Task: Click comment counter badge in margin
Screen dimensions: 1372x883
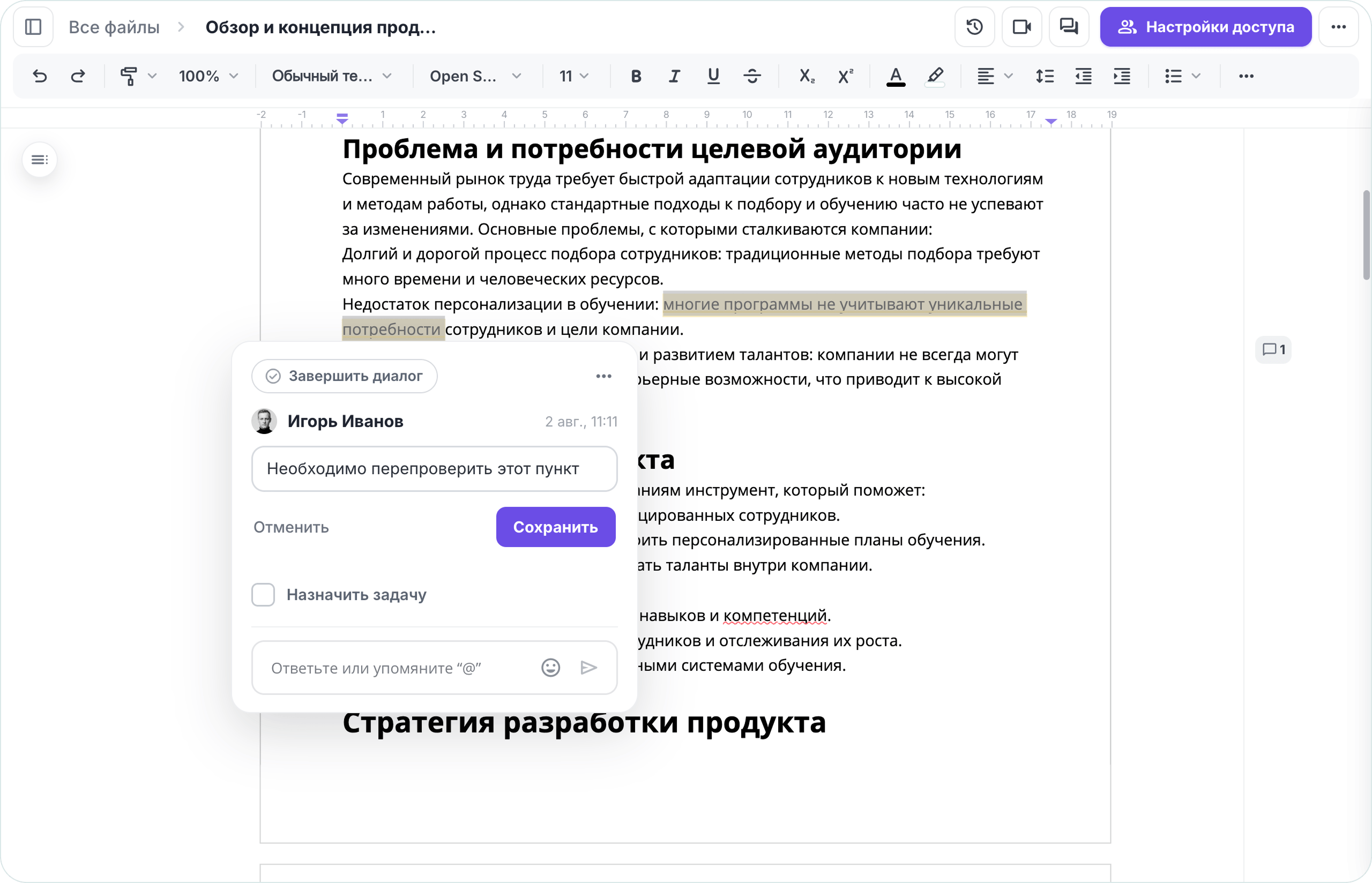Action: (x=1273, y=349)
